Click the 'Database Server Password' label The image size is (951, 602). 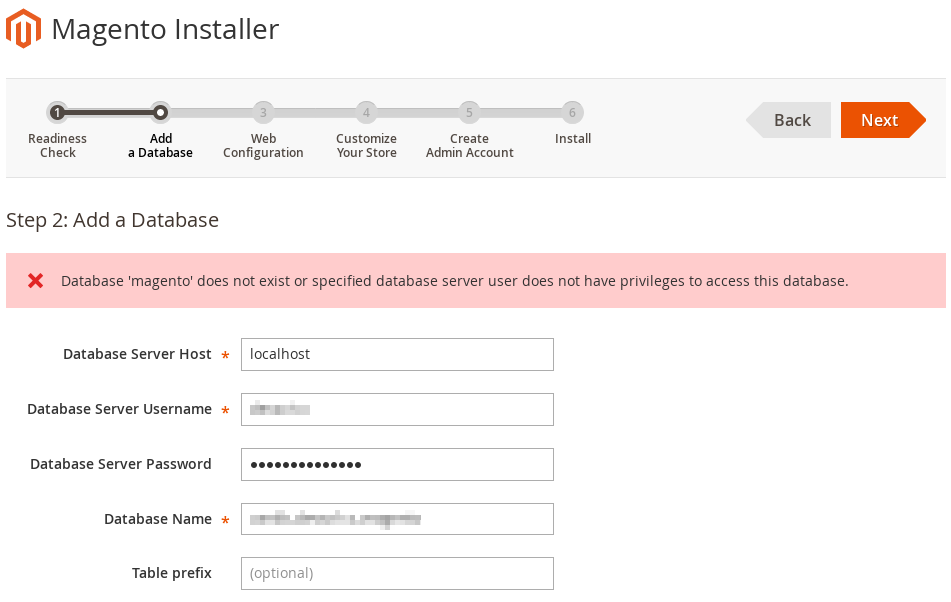point(121,464)
